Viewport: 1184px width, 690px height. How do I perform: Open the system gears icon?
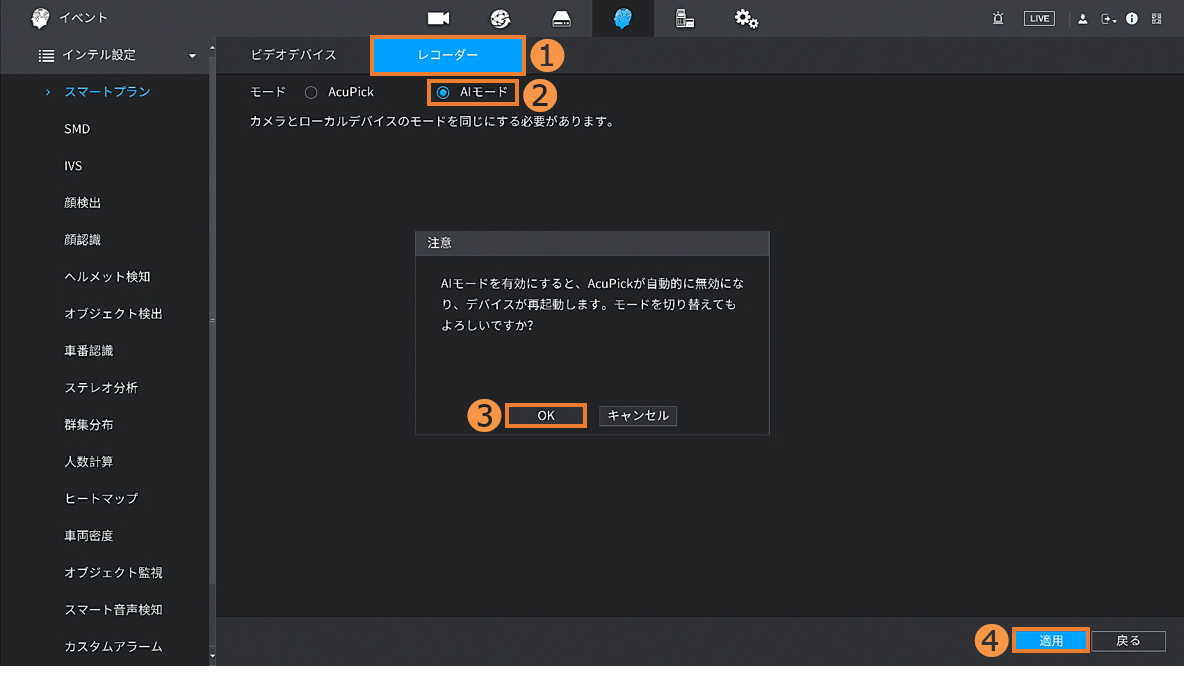746,18
